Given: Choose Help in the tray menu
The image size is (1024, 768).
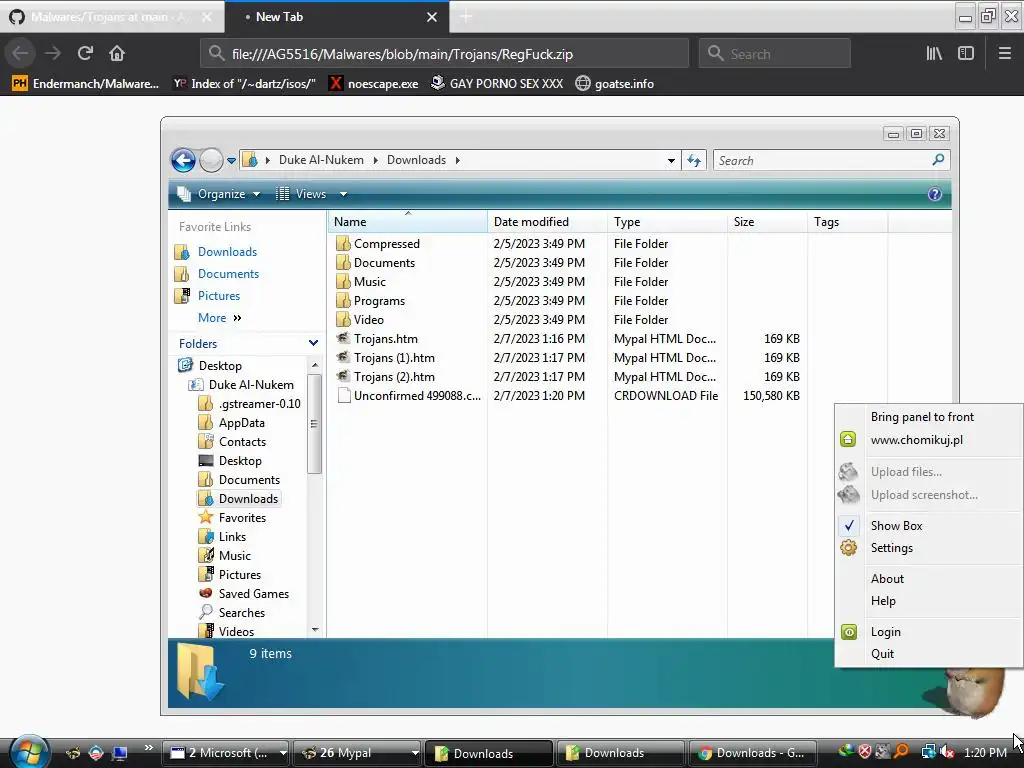Looking at the screenshot, I should tap(883, 601).
